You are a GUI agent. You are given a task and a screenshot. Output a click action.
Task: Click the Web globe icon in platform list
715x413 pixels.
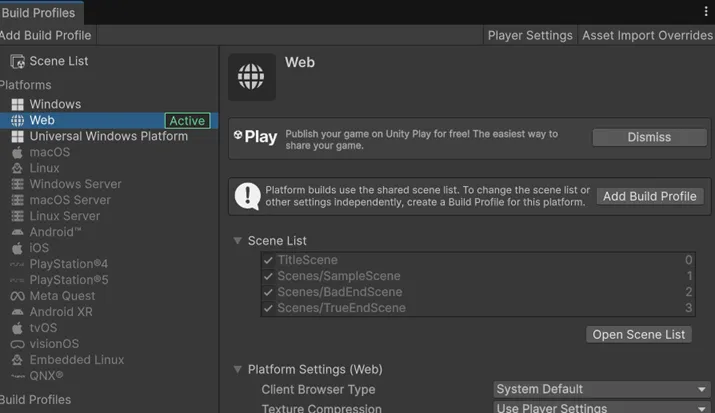pyautogui.click(x=17, y=120)
